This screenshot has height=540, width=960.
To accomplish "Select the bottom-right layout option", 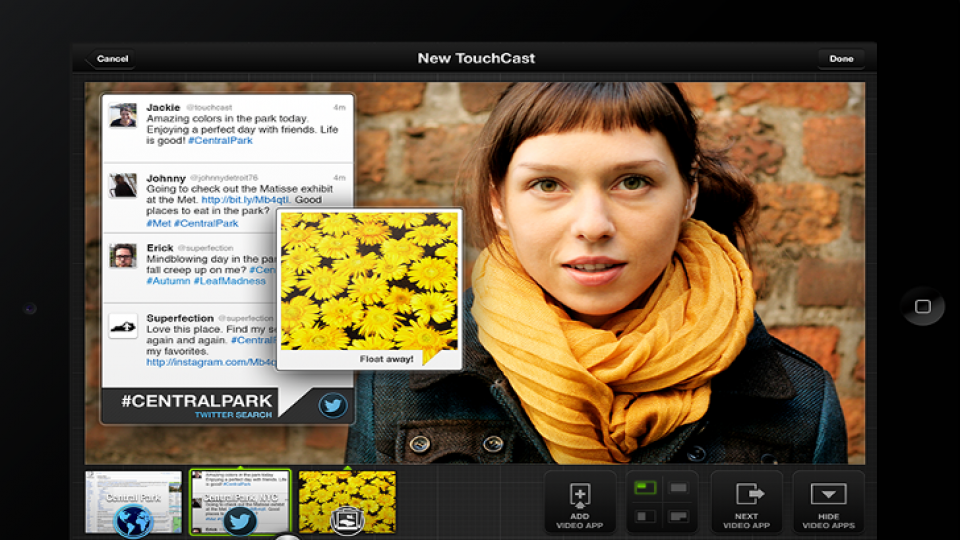I will (x=678, y=516).
